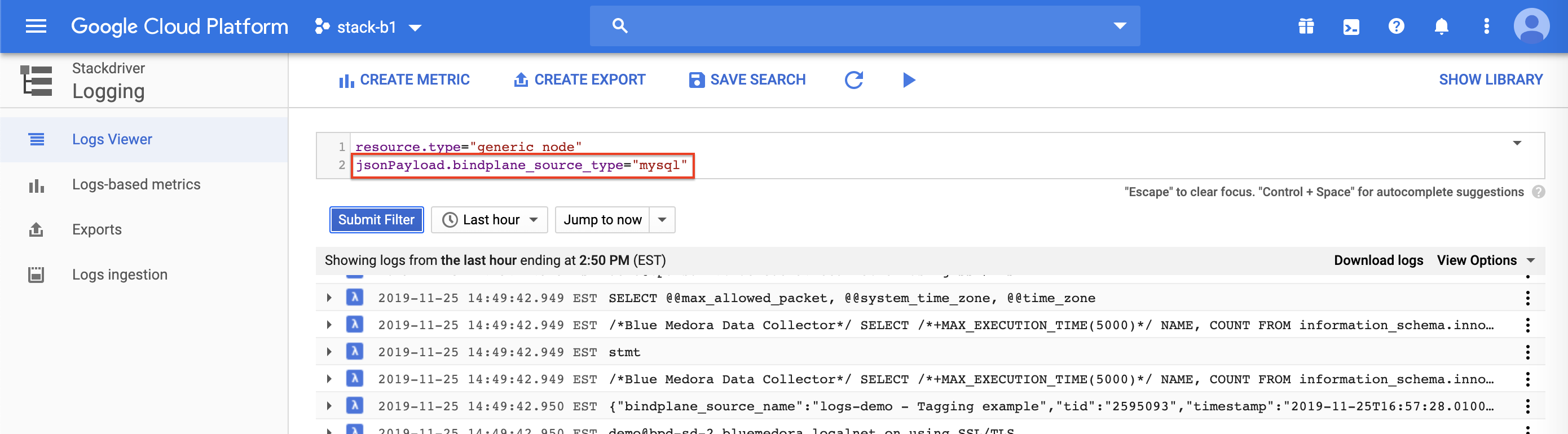Screen dimensions: 1568x434
Task: Expand the bindplane_source_name JSON log entry
Action: point(329,406)
